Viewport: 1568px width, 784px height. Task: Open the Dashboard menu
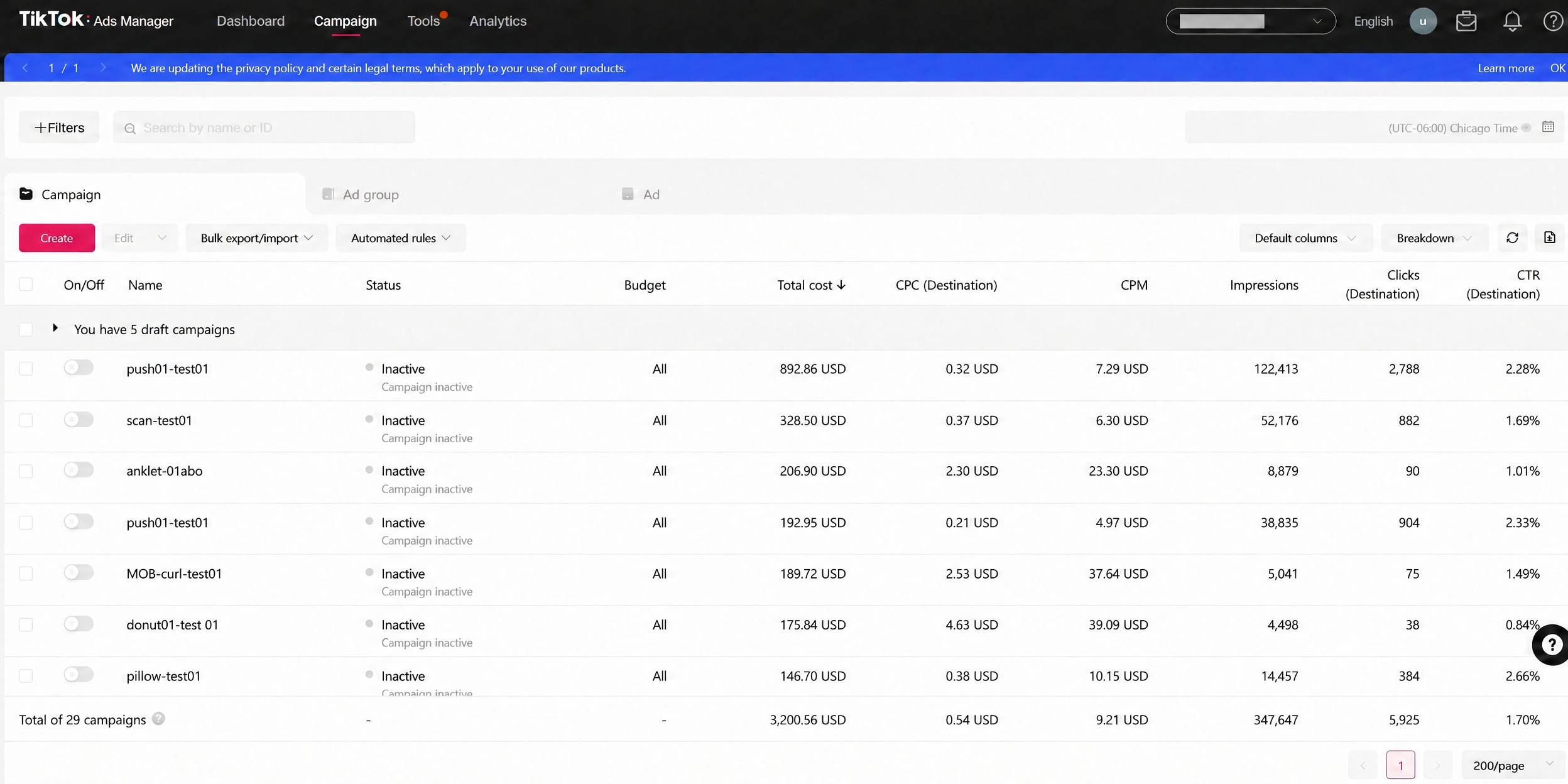click(x=251, y=21)
